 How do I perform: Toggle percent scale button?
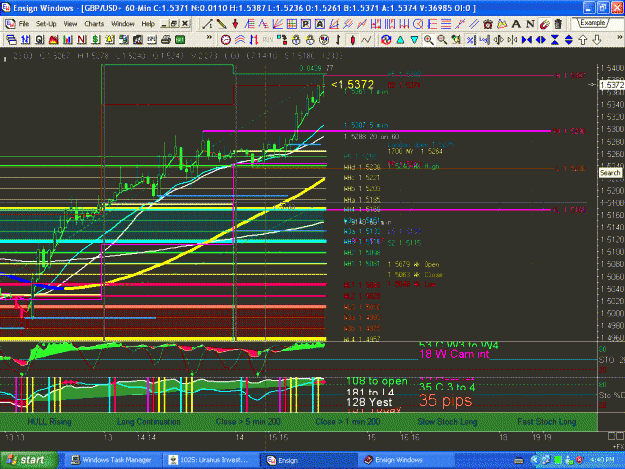point(471,40)
